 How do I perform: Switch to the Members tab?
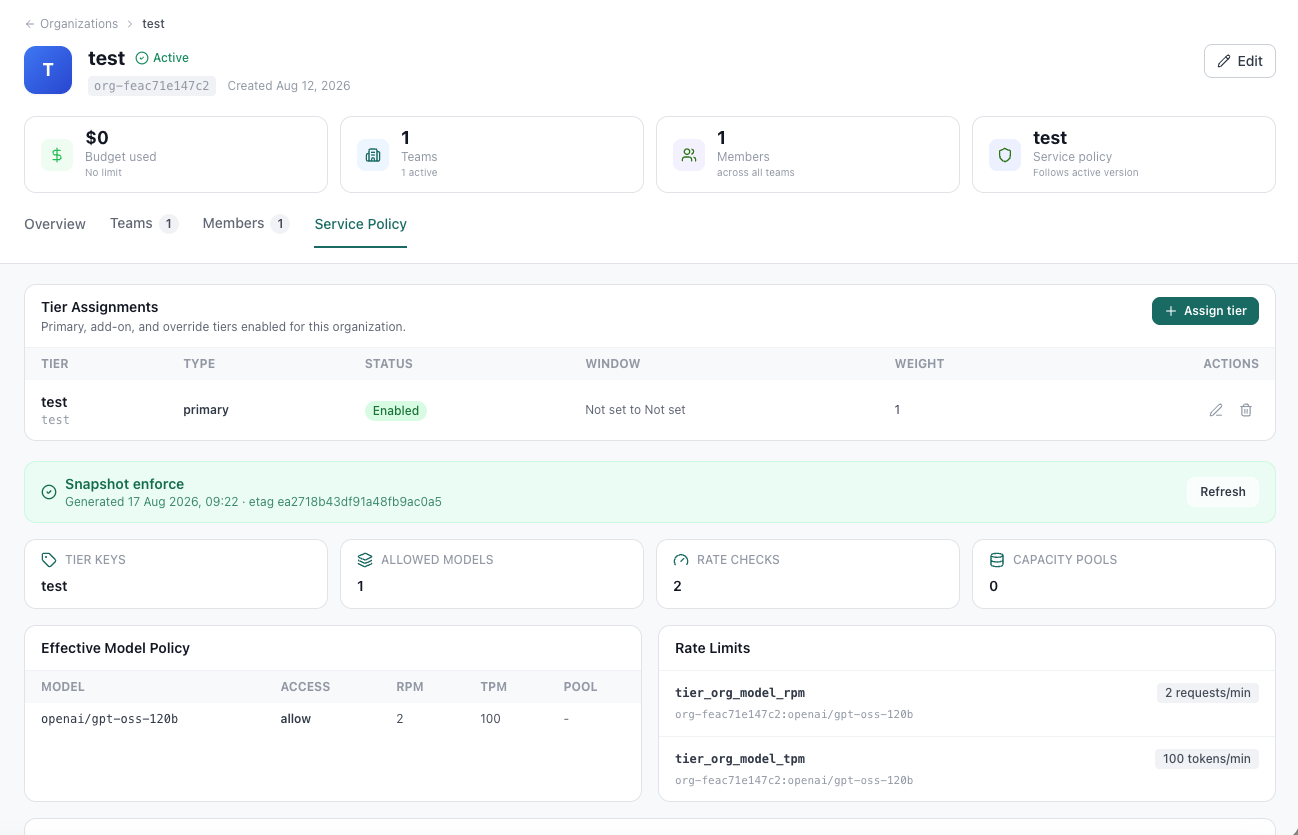click(246, 224)
